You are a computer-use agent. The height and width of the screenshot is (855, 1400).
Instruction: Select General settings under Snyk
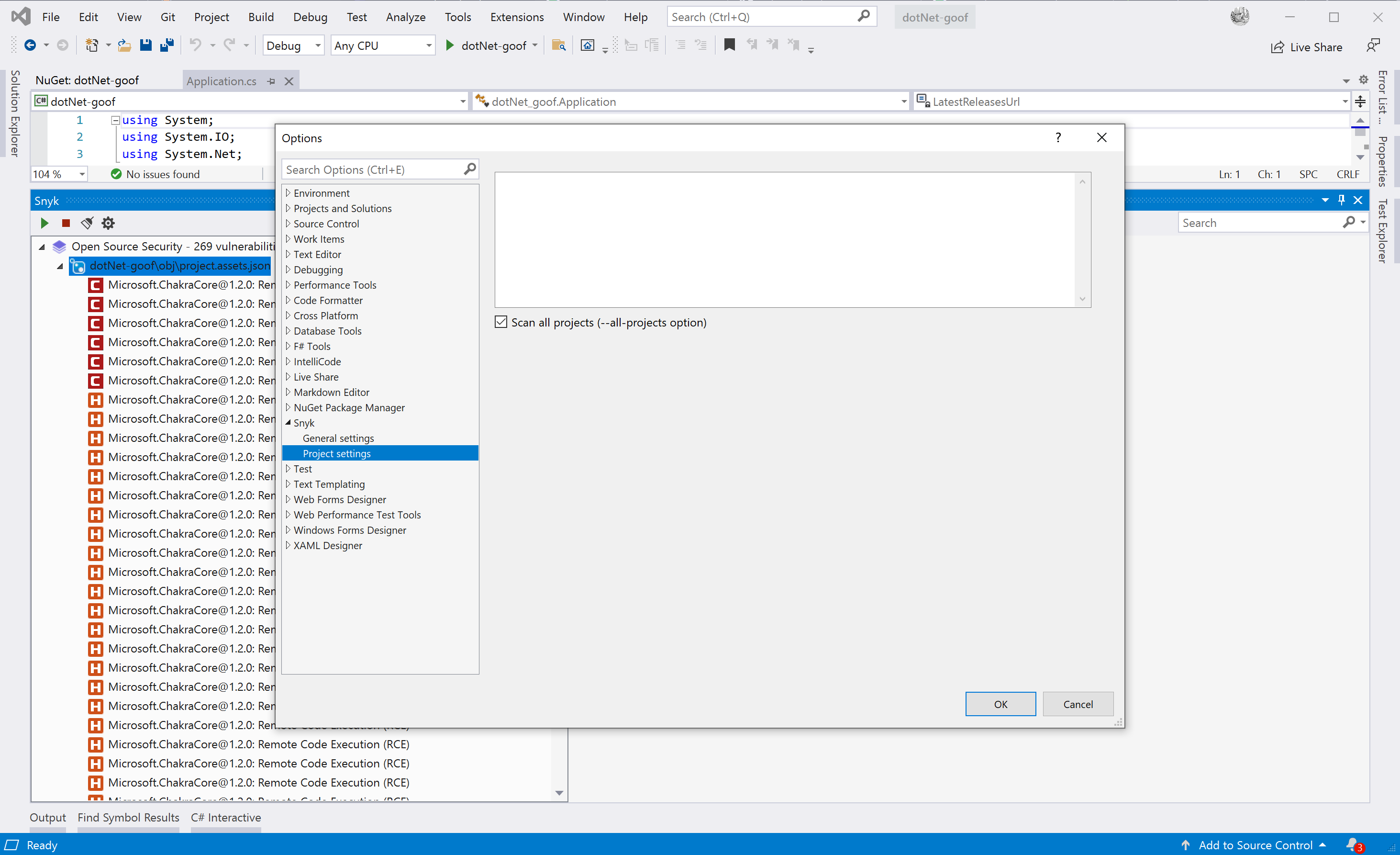(x=338, y=438)
